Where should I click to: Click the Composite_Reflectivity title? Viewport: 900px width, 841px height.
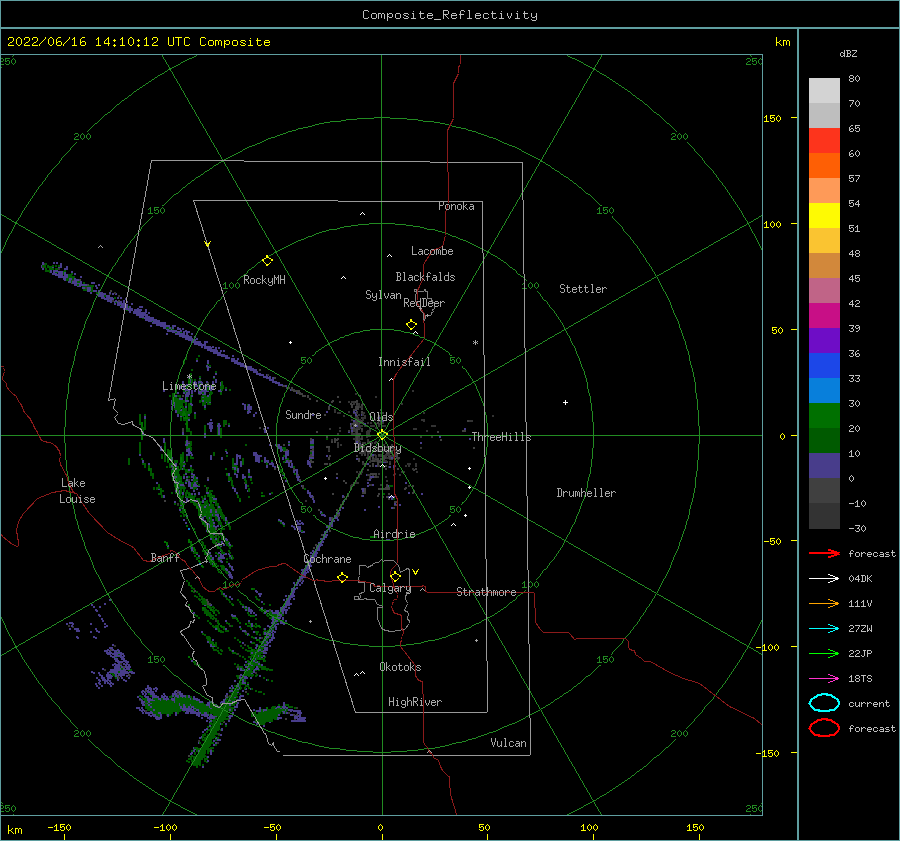[450, 15]
